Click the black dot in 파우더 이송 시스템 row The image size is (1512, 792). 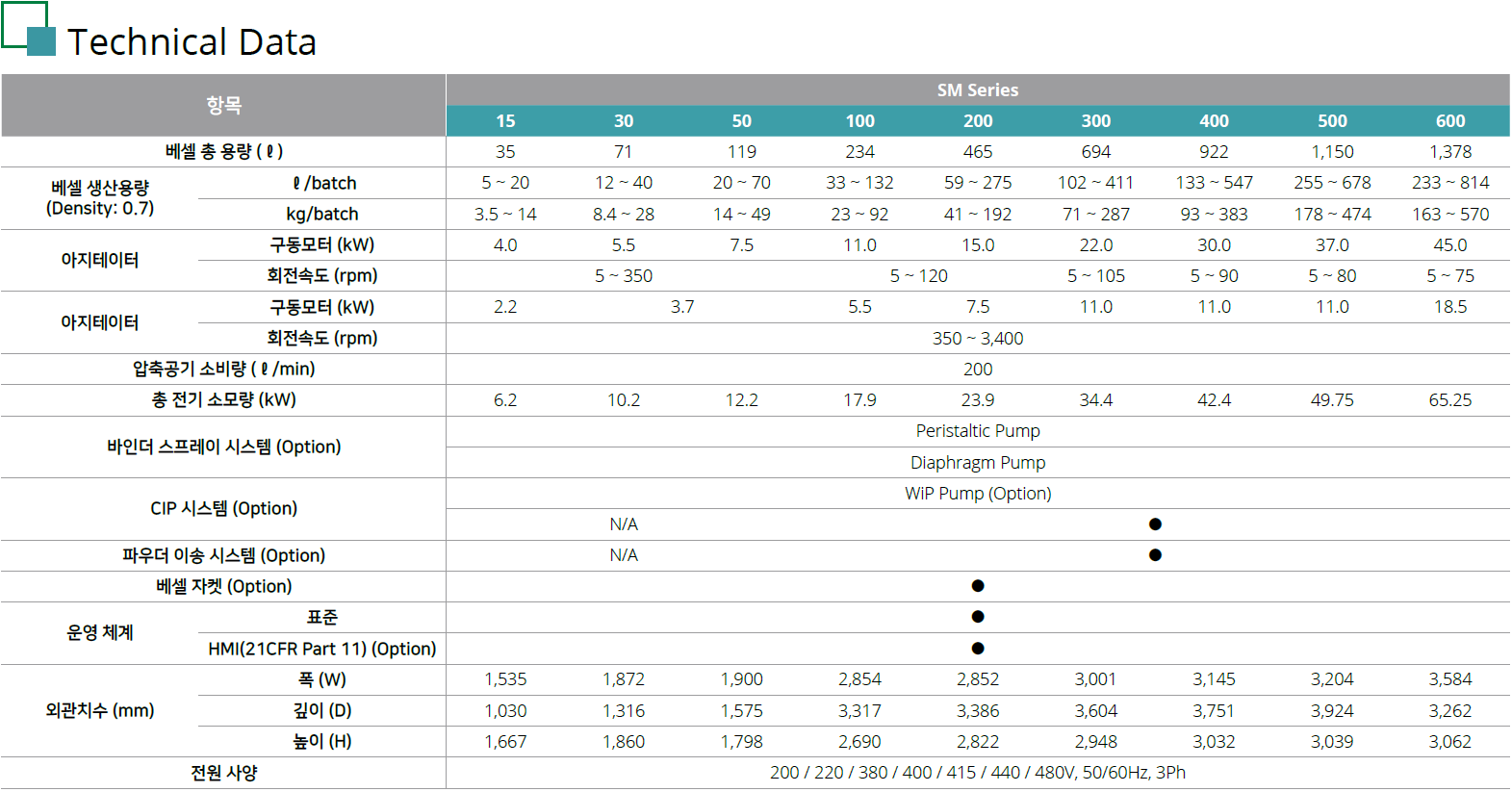tap(1155, 555)
